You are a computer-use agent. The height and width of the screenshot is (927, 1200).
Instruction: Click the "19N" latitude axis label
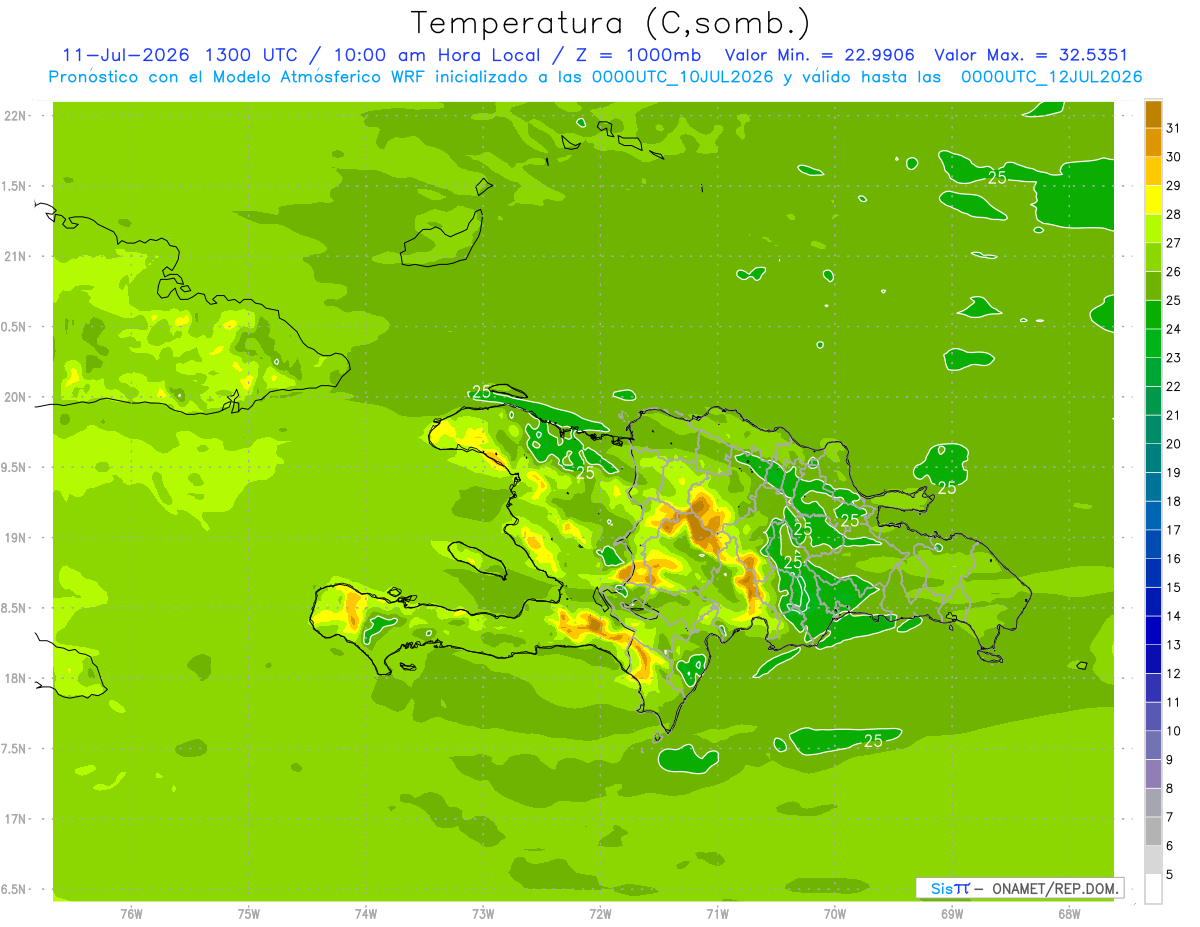point(15,538)
